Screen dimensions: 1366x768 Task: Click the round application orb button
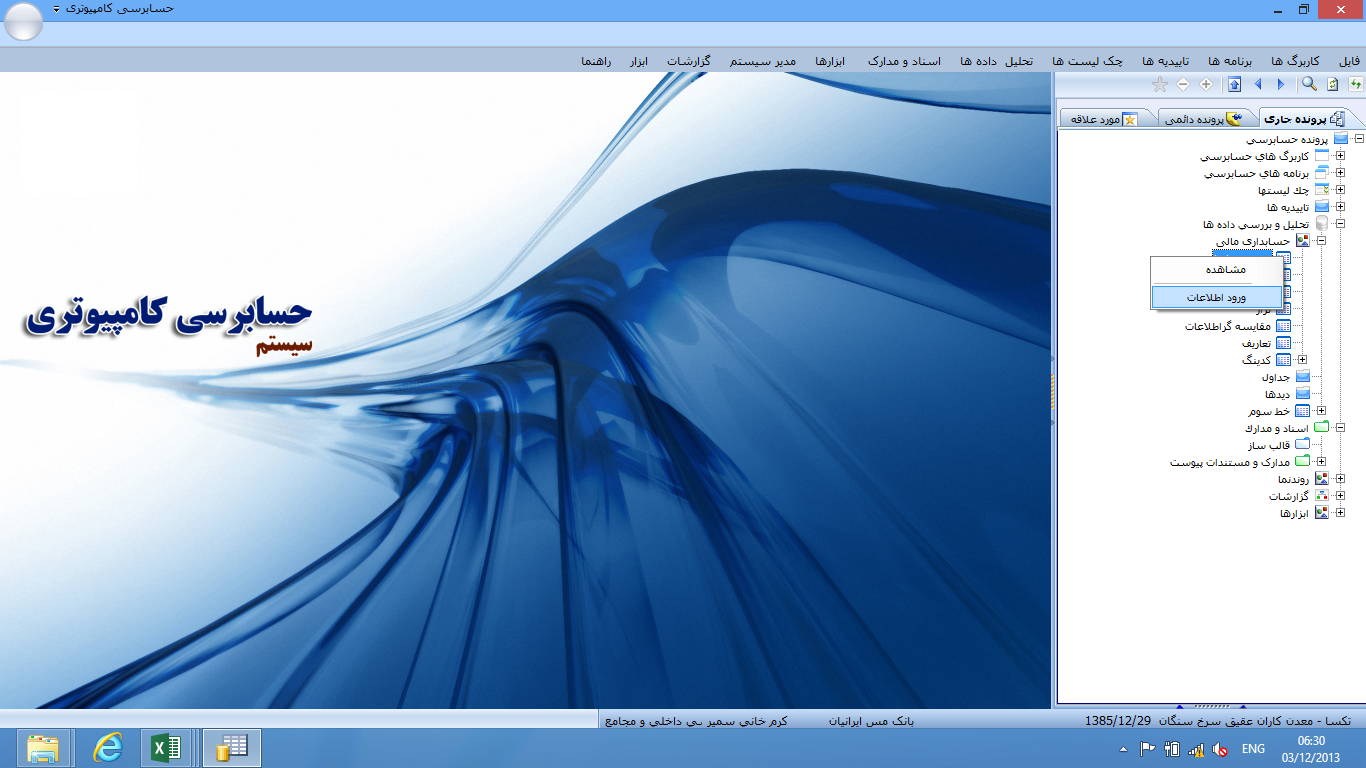pyautogui.click(x=23, y=22)
